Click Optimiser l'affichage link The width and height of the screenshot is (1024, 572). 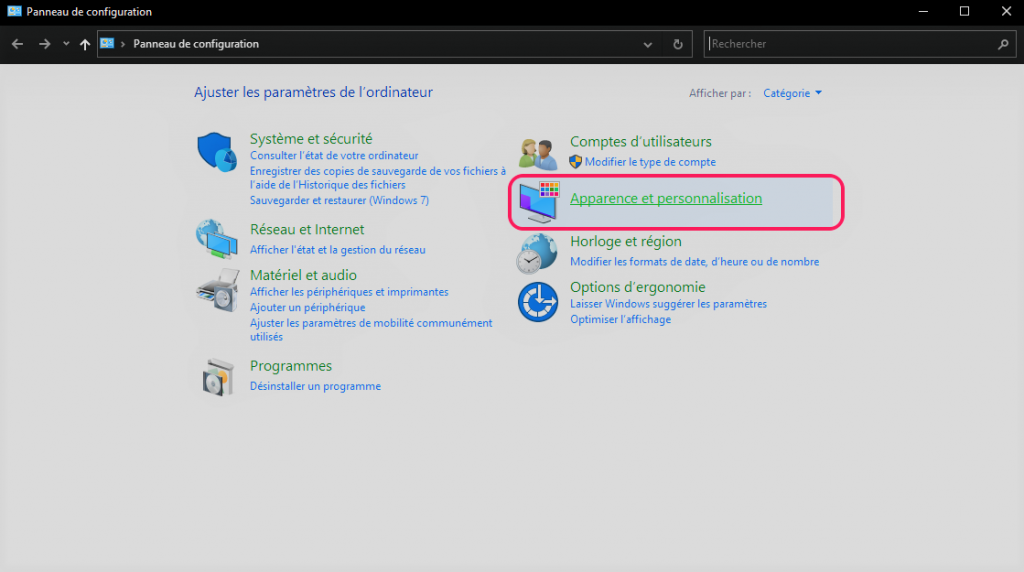(x=620, y=319)
